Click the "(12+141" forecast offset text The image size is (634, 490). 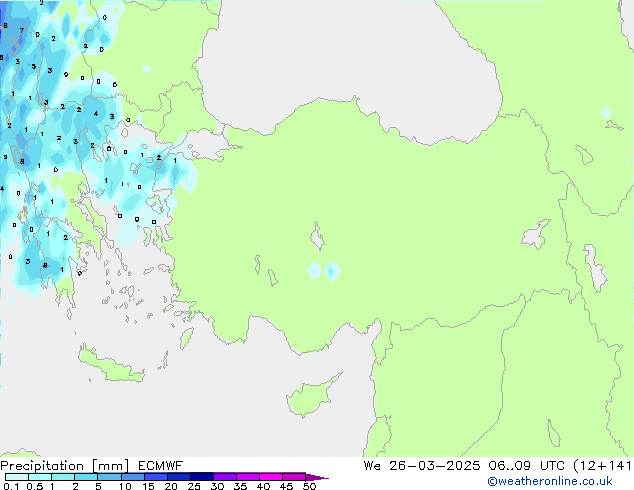(602, 466)
